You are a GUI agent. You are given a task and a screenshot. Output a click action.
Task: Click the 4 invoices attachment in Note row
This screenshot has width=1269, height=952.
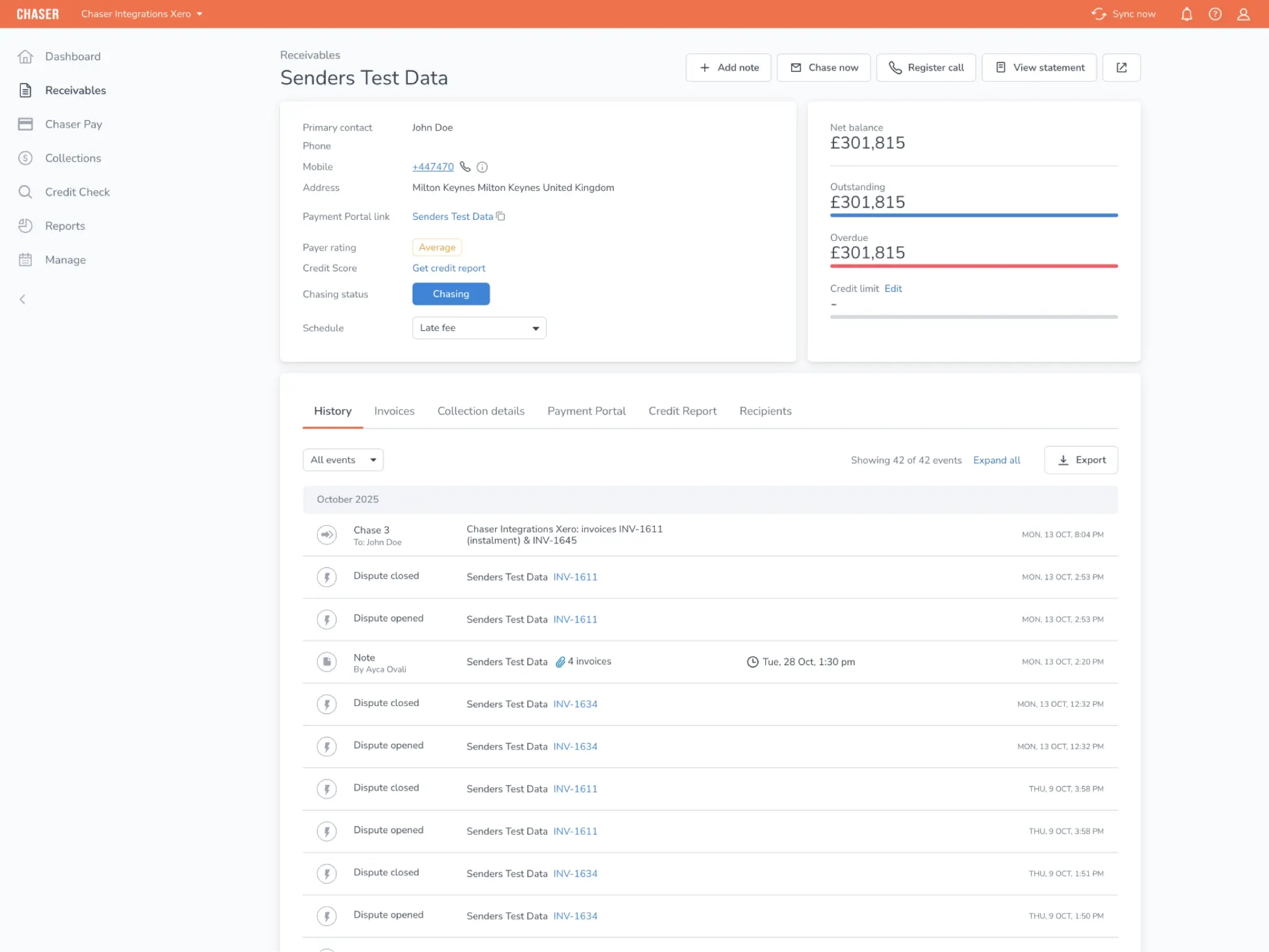[x=583, y=662]
